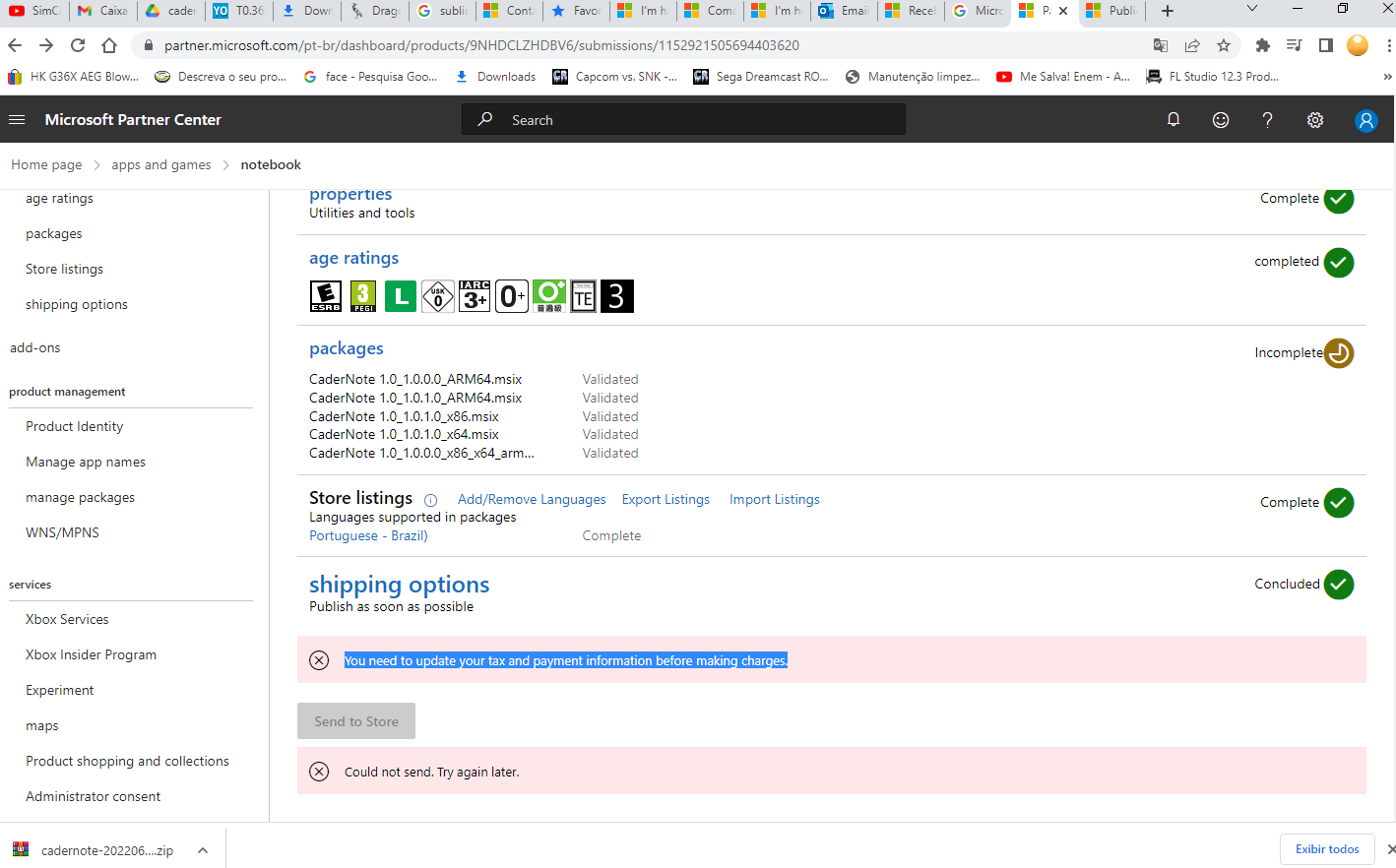The width and height of the screenshot is (1396, 868).
Task: Open the browser tab list dropdown arrow
Action: (1252, 9)
